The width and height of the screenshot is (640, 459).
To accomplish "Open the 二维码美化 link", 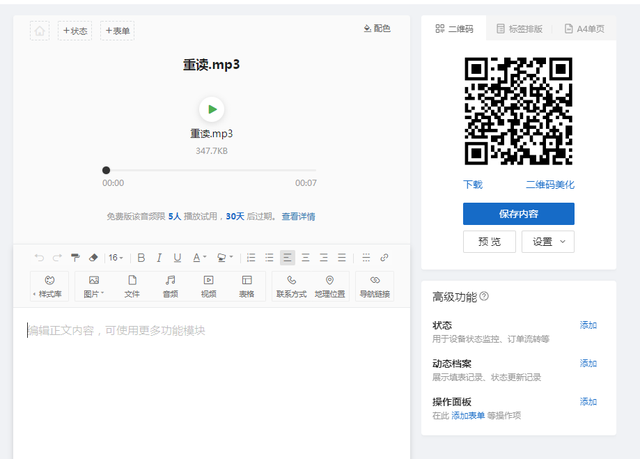I will tap(550, 185).
